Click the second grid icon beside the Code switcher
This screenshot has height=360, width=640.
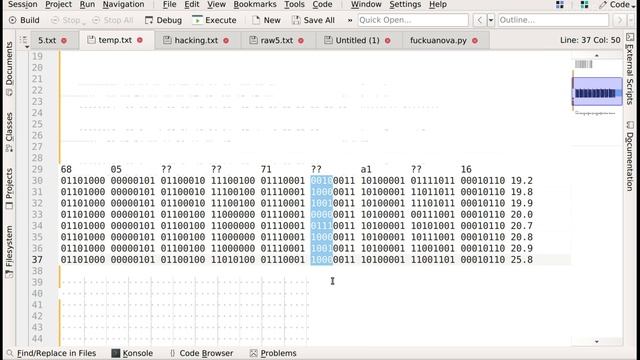[584, 4]
